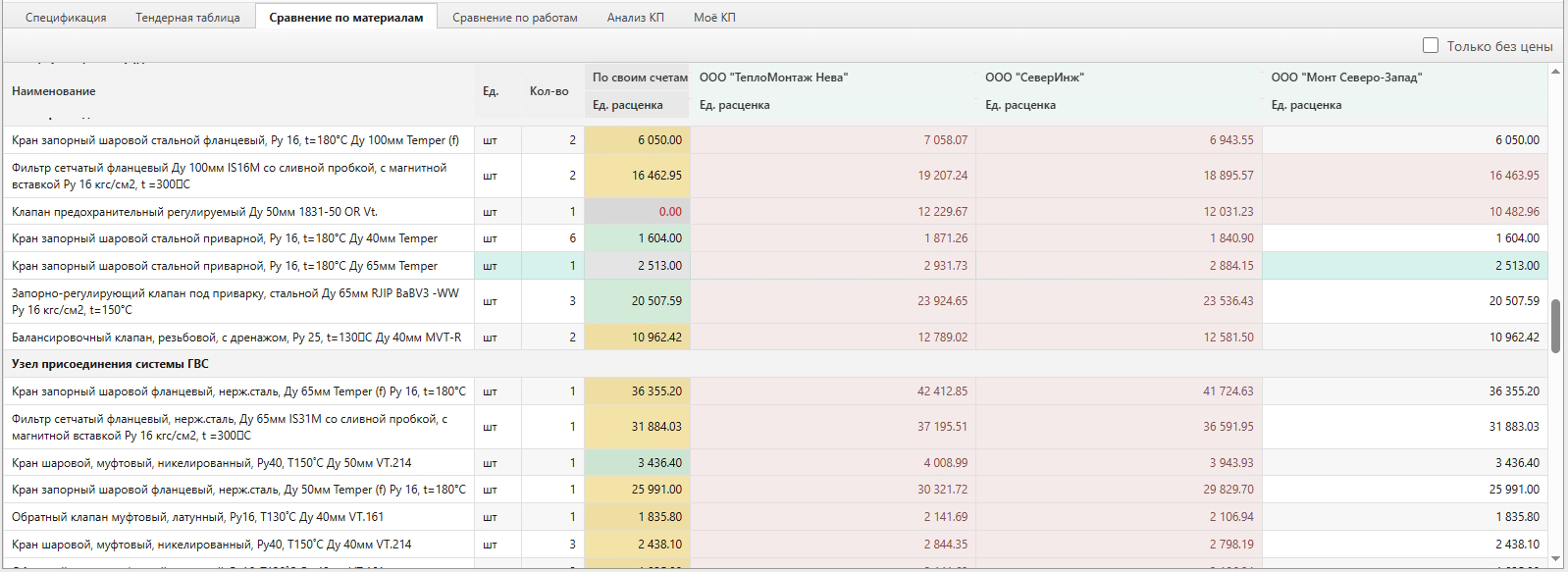This screenshot has width=1568, height=572.
Task: Go to the Сравнение по работам tab
Action: click(x=515, y=18)
